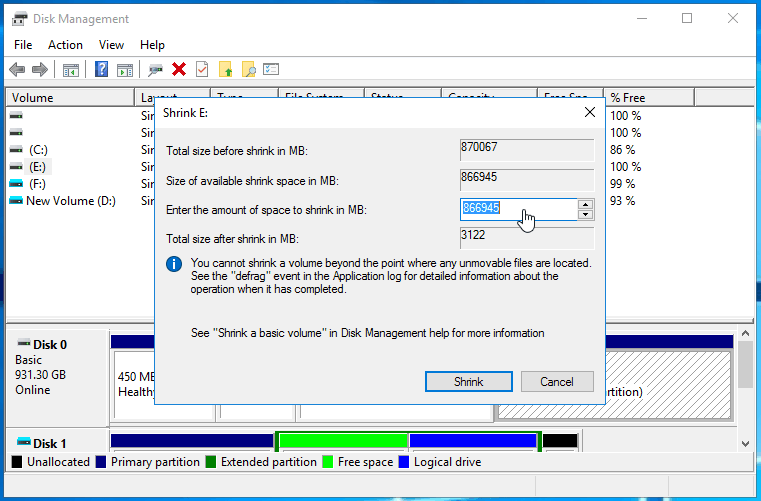Minimize the Disk Management window
The image size is (761, 501).
pyautogui.click(x=642, y=18)
